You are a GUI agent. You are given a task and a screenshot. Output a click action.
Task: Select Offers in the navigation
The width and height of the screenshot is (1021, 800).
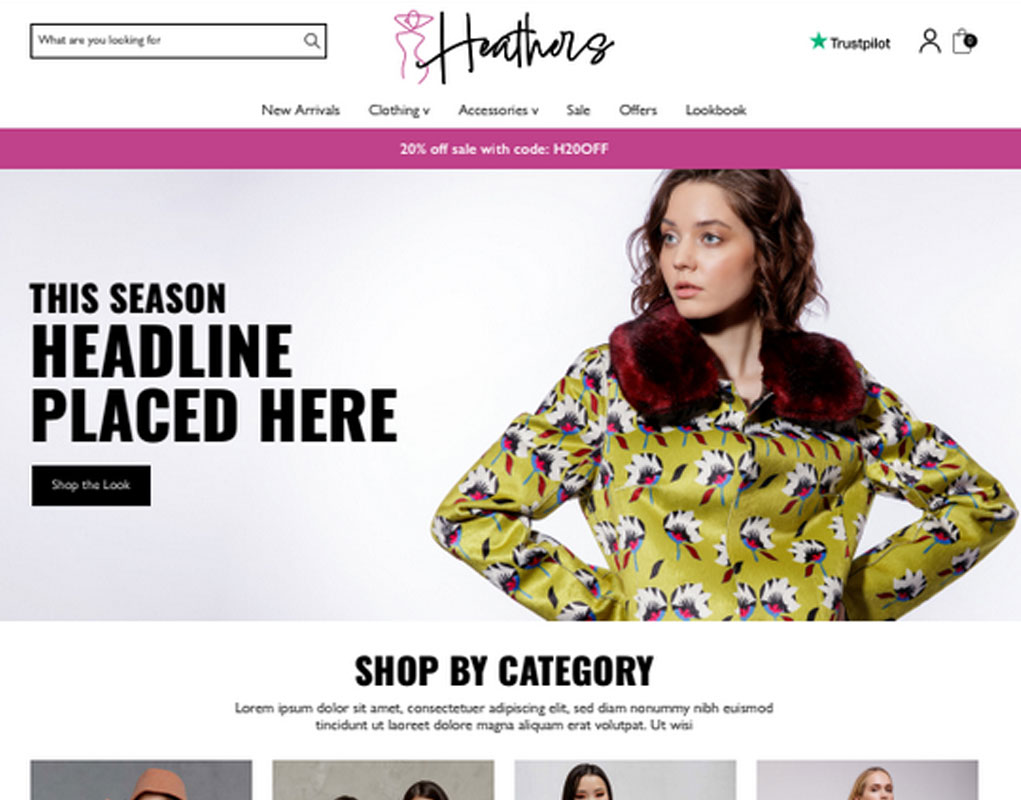click(637, 110)
